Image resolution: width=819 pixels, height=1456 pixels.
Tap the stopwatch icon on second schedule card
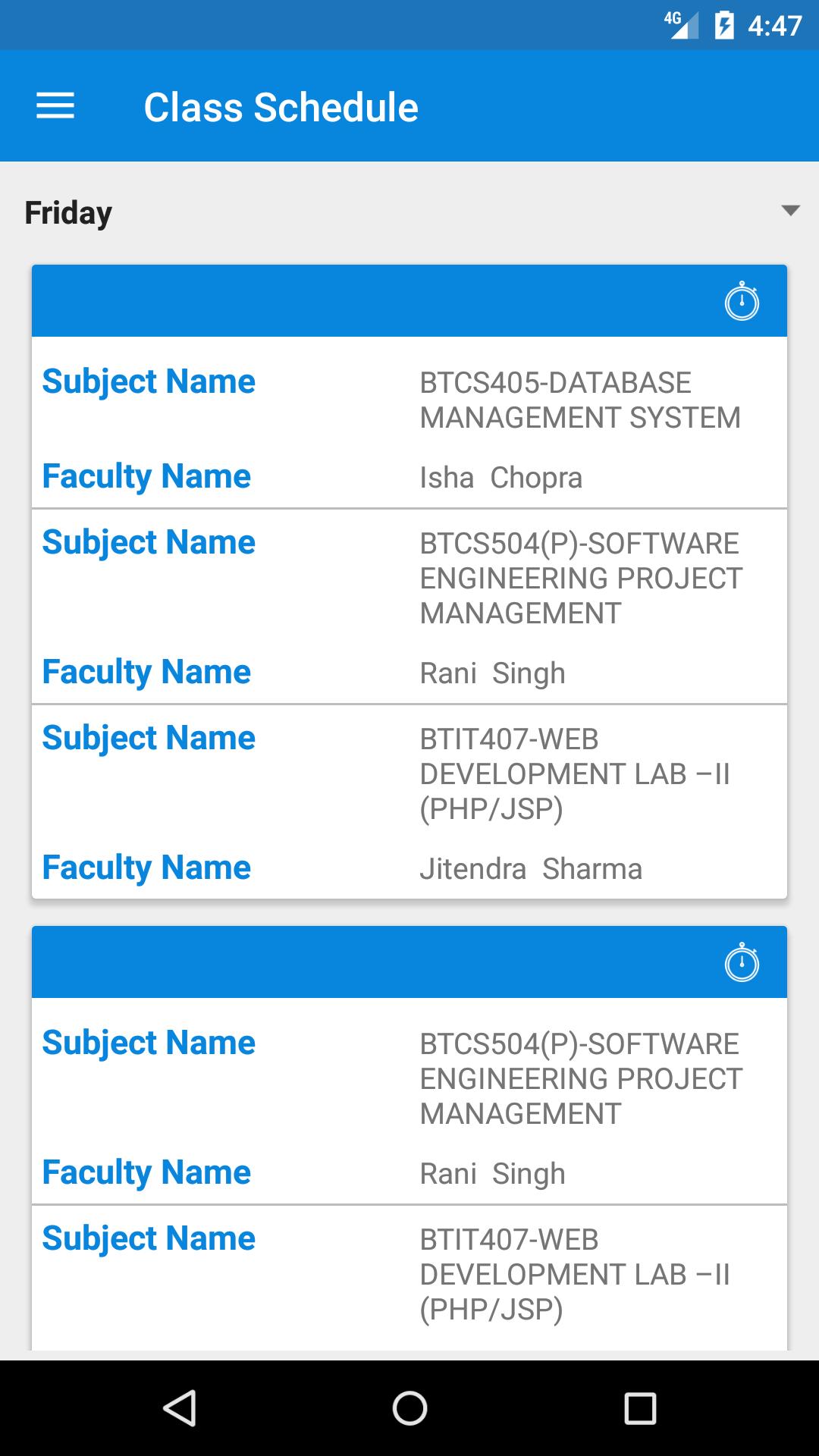[742, 962]
